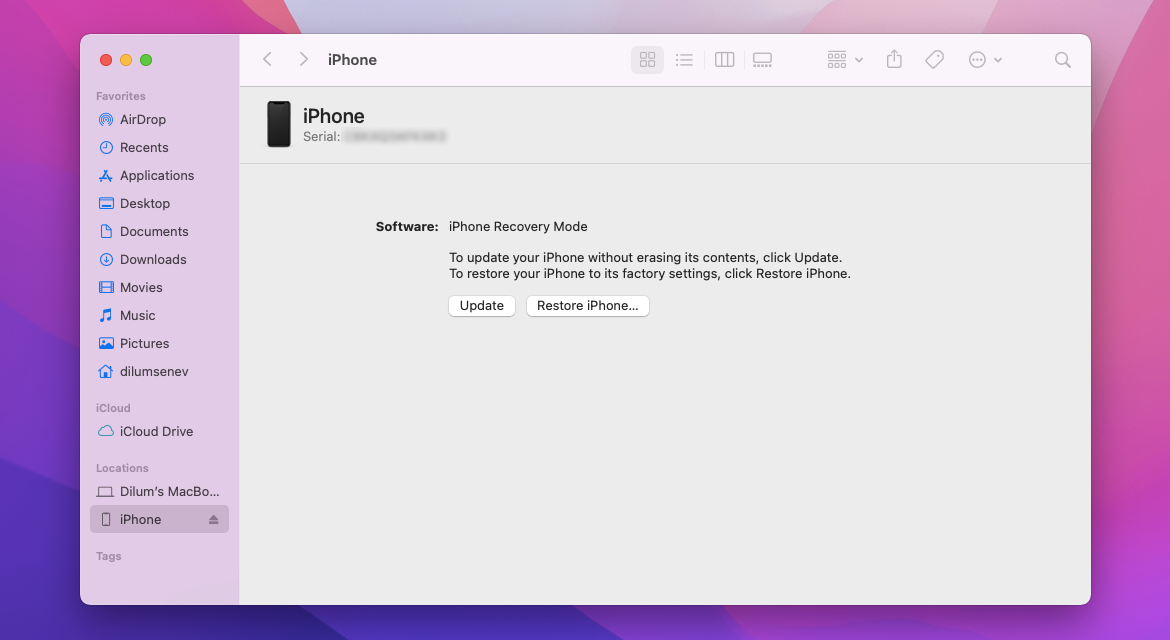The width and height of the screenshot is (1170, 640).
Task: Click the back navigation chevron
Action: click(x=267, y=59)
